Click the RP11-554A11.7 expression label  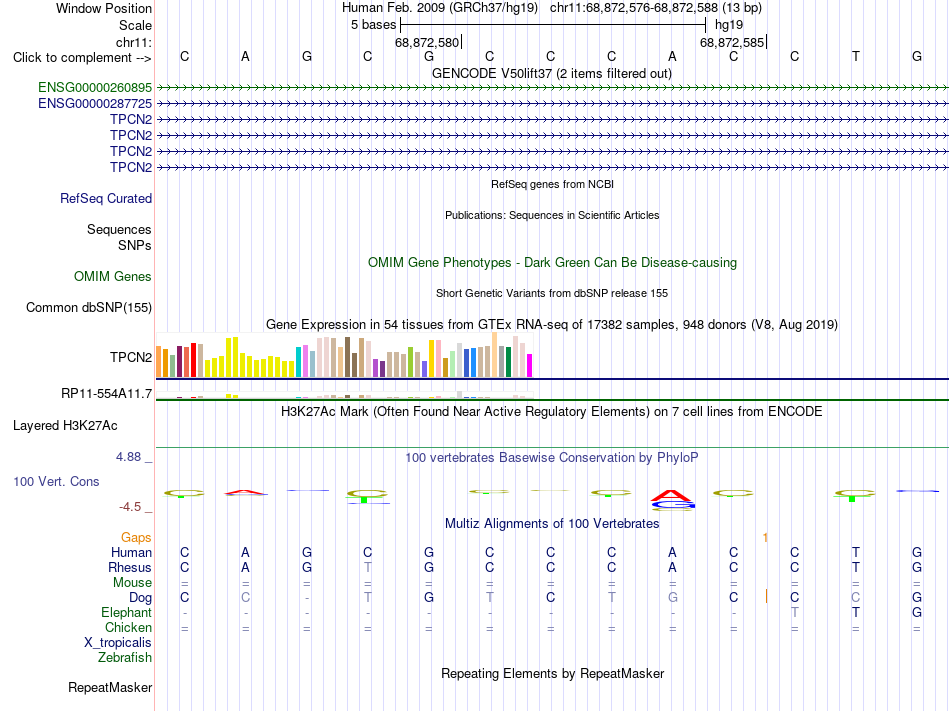[107, 394]
